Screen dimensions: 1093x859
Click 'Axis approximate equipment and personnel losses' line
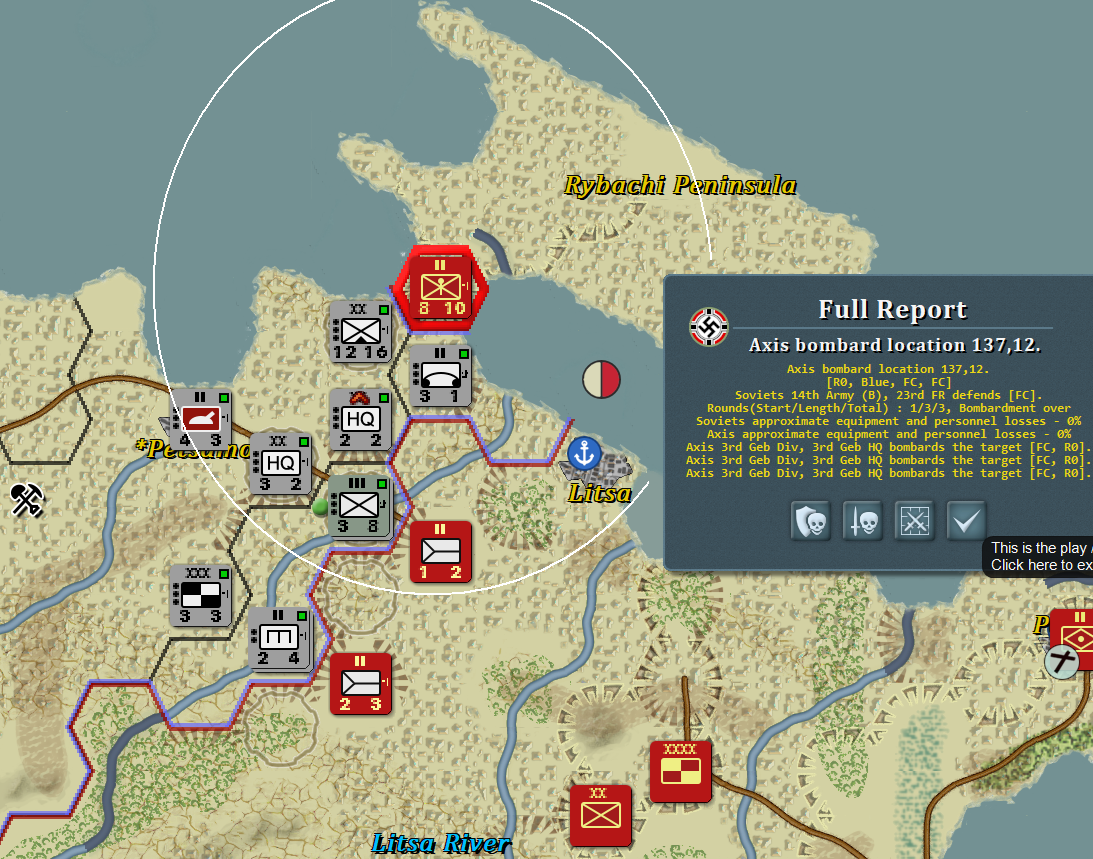888,434
